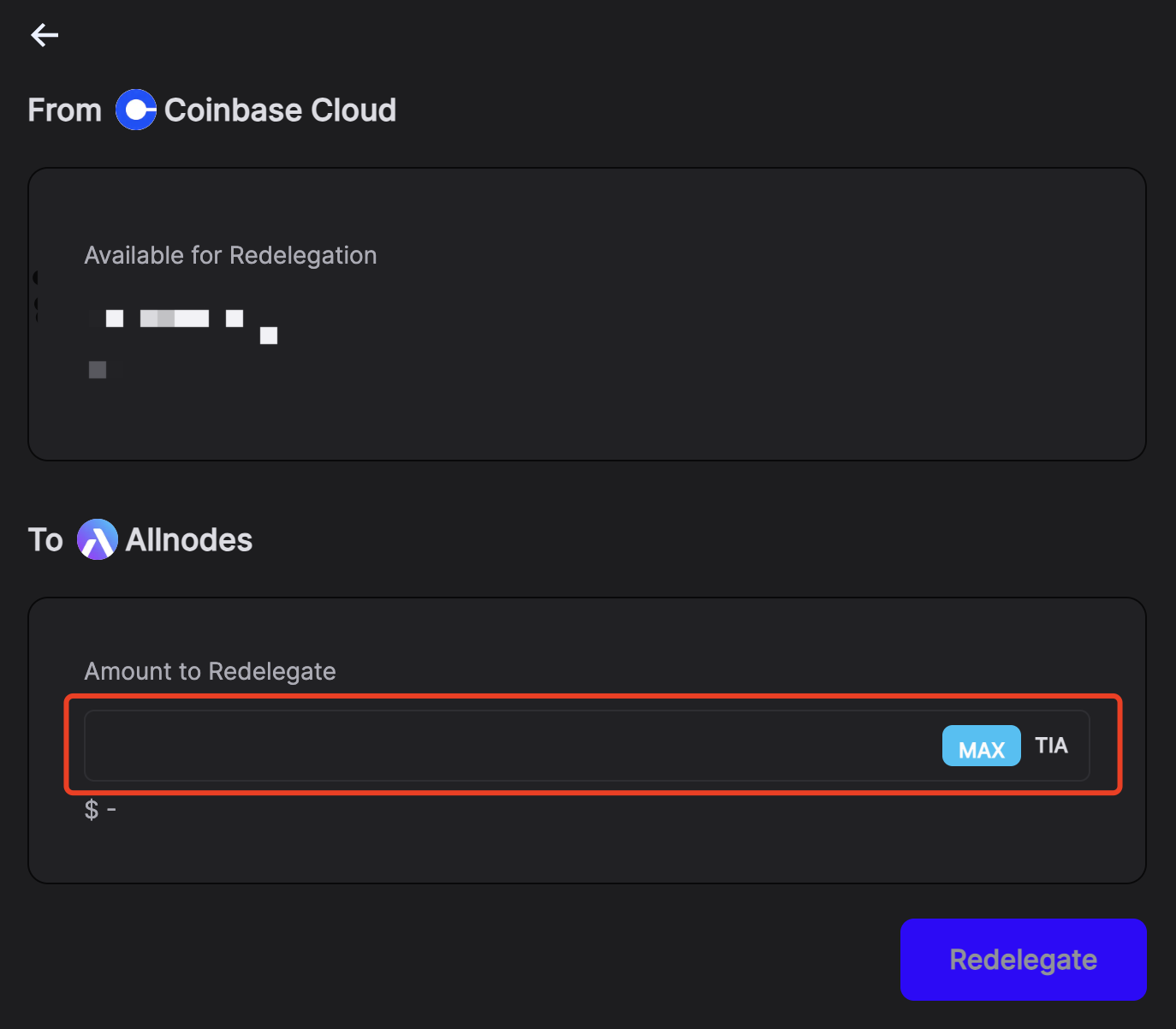
Task: Click the To heading label
Action: click(45, 540)
